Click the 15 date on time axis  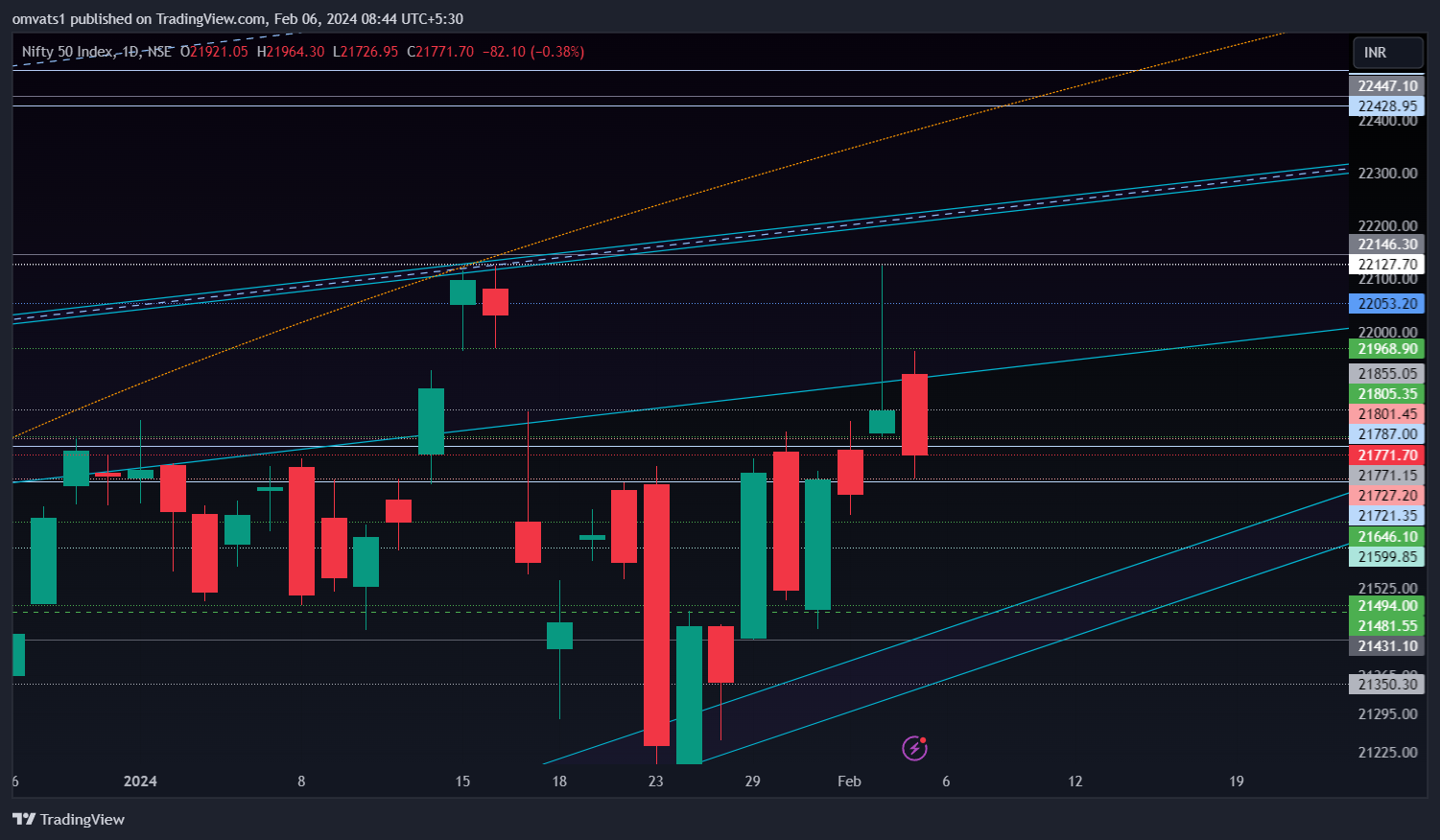coord(462,782)
